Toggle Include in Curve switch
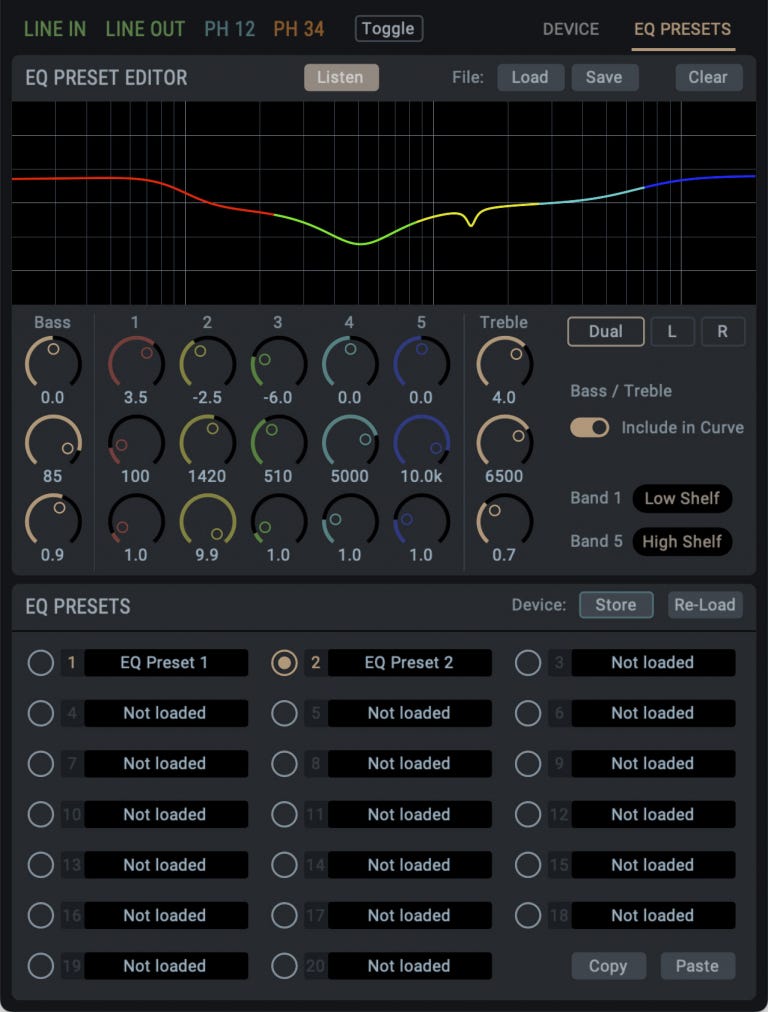Screen dimensions: 768x1012 [590, 427]
